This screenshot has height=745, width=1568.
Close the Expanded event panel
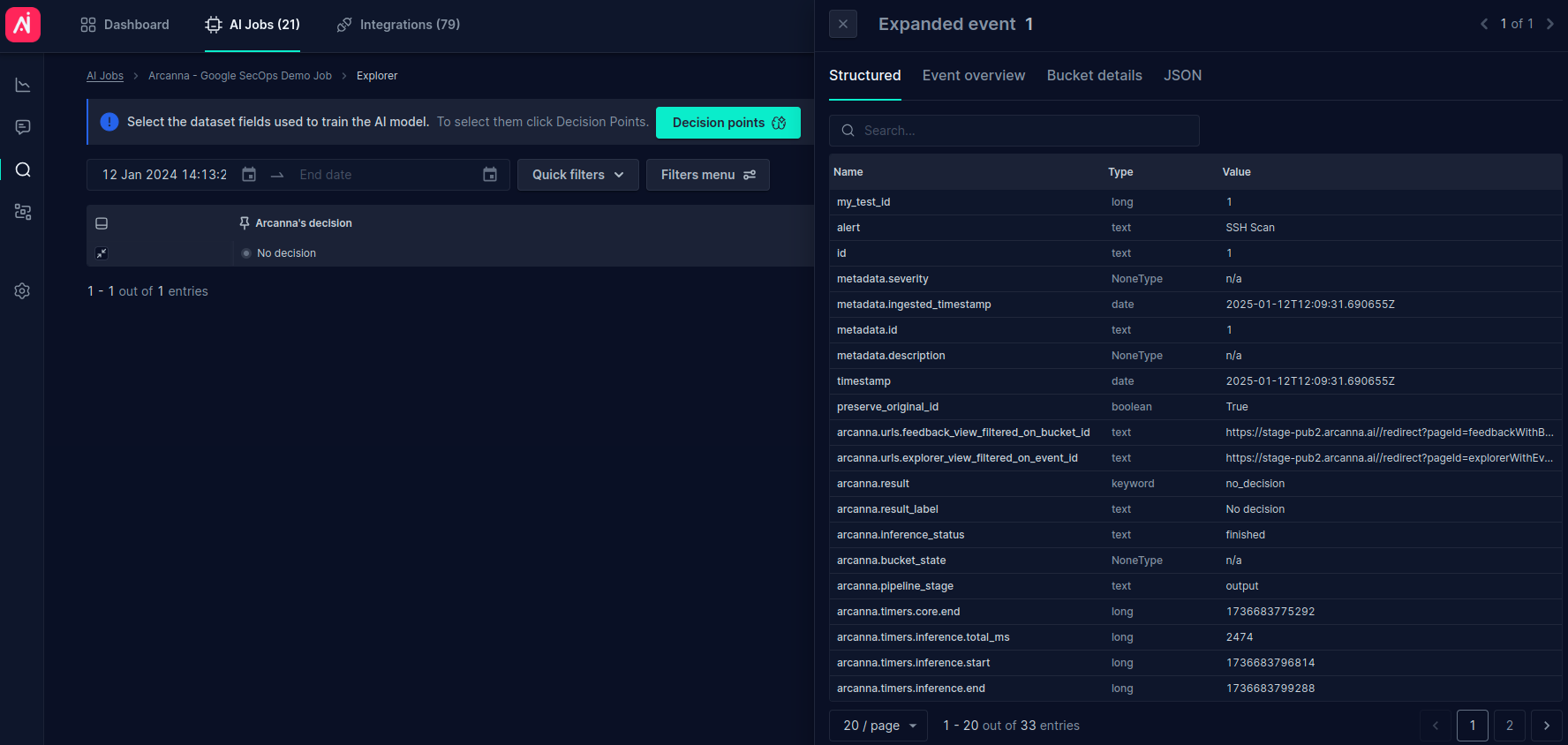[843, 24]
